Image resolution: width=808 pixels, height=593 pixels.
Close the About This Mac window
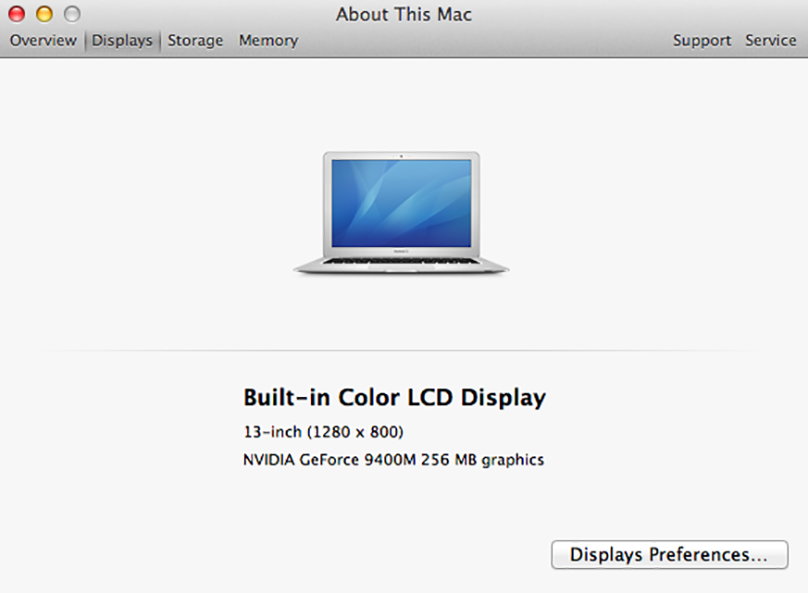[16, 14]
